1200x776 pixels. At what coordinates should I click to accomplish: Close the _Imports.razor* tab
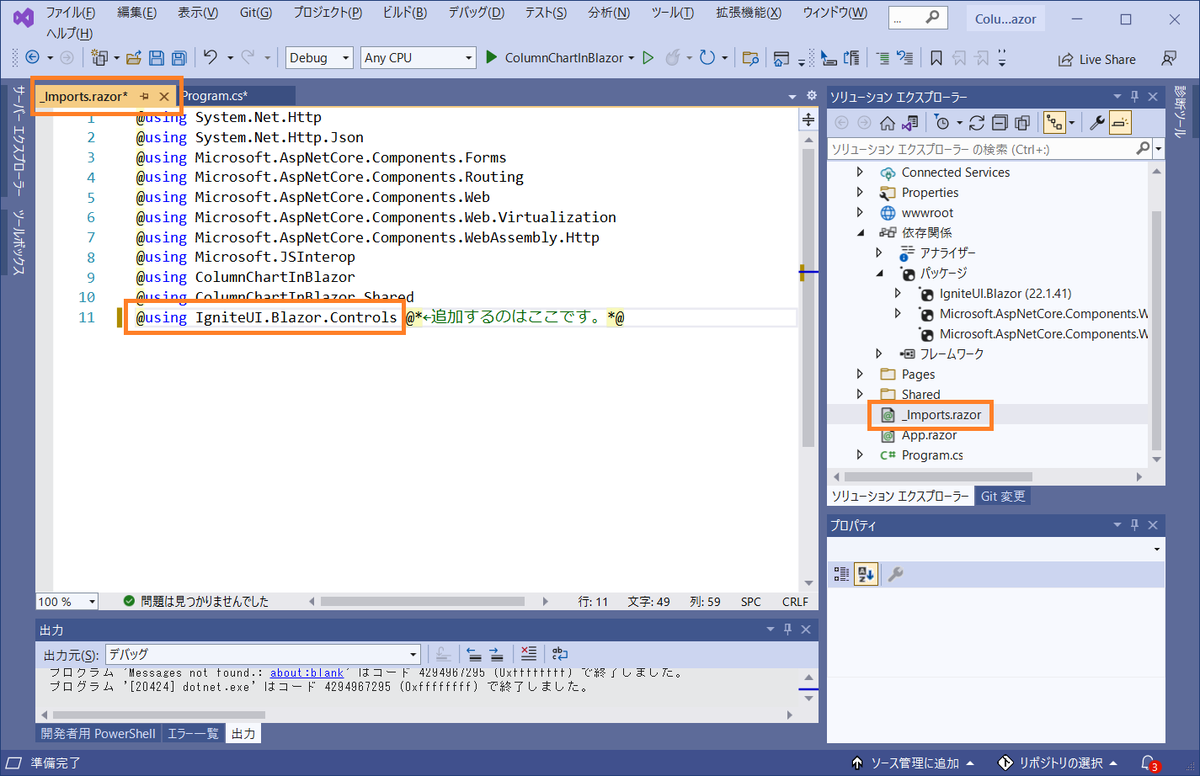tap(164, 96)
